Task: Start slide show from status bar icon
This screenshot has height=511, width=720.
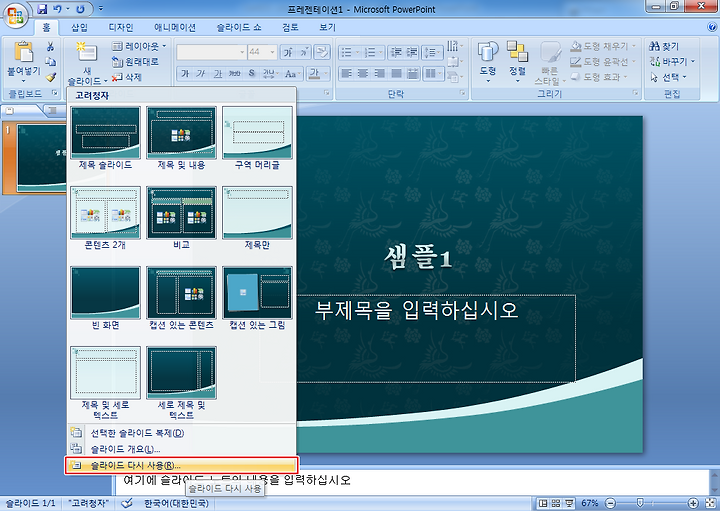Action: coord(570,503)
